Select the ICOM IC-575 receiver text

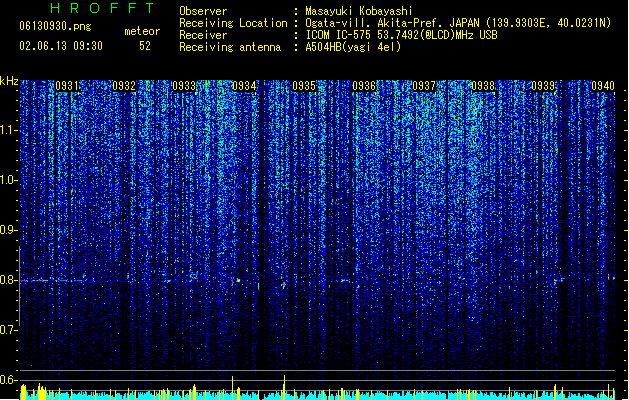402,35
